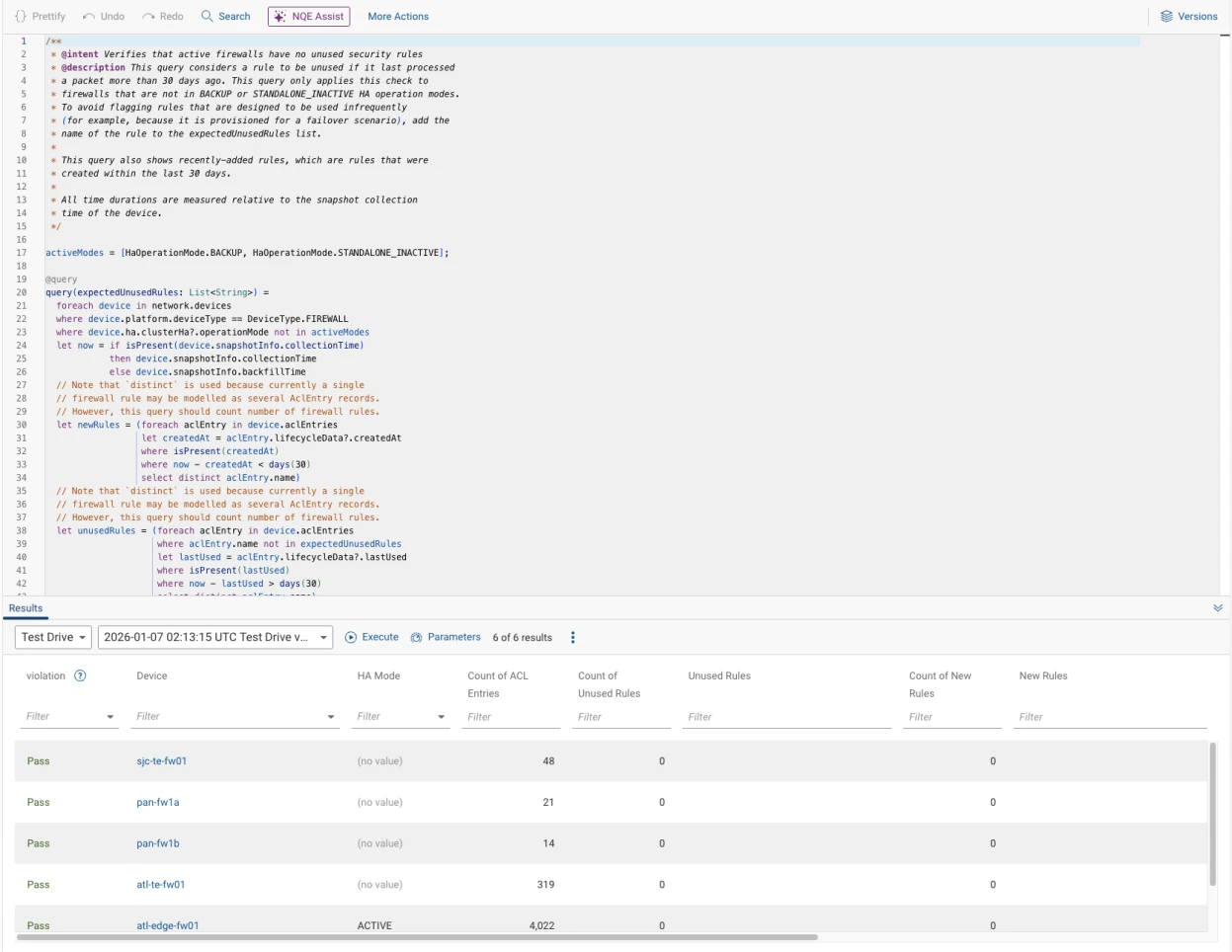Screen dimensions: 1232x952
Task: Open the Test Drive network dropdown
Action: click(53, 637)
